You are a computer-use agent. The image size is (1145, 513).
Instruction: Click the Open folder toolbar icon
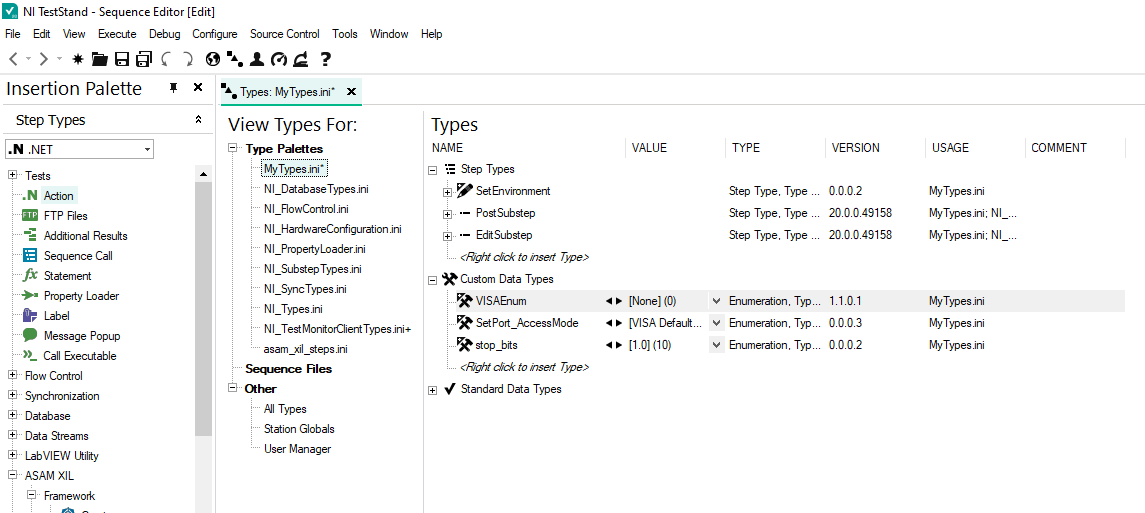pos(100,59)
